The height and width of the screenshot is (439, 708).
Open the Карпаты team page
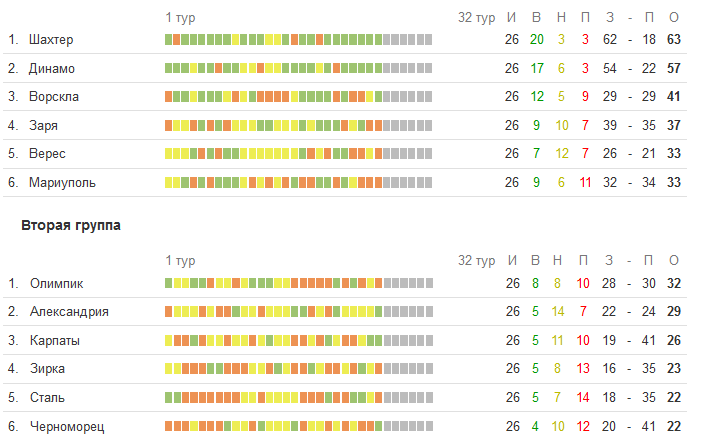coord(55,340)
